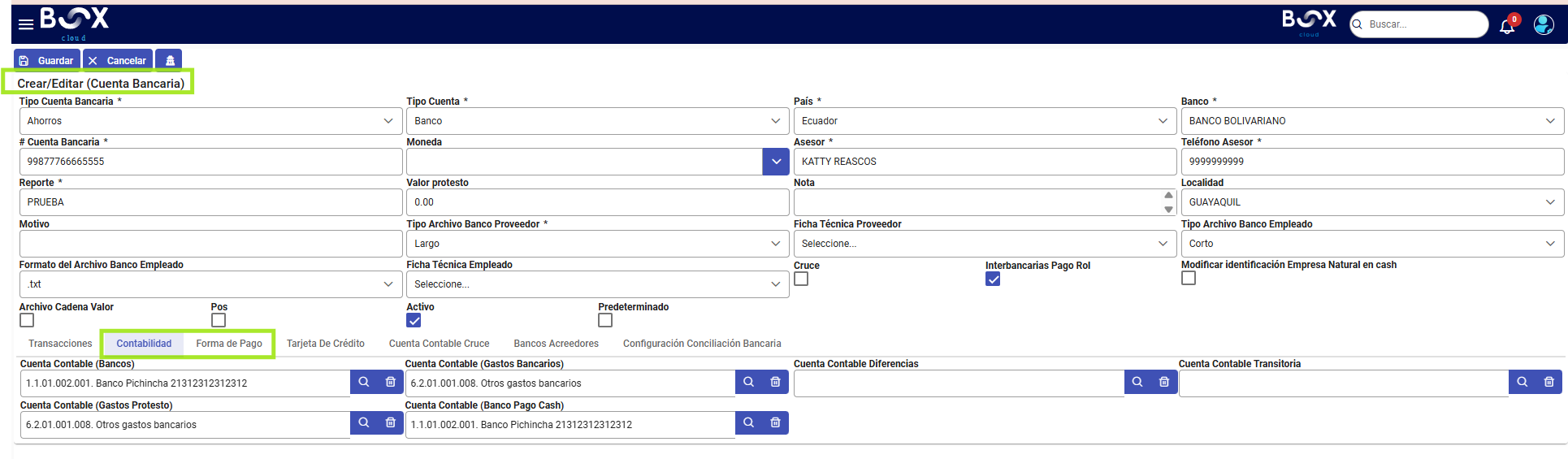The height and width of the screenshot is (459, 1568).
Task: Enable Modificar identificación Empresa Natural en cash
Action: 1189,278
